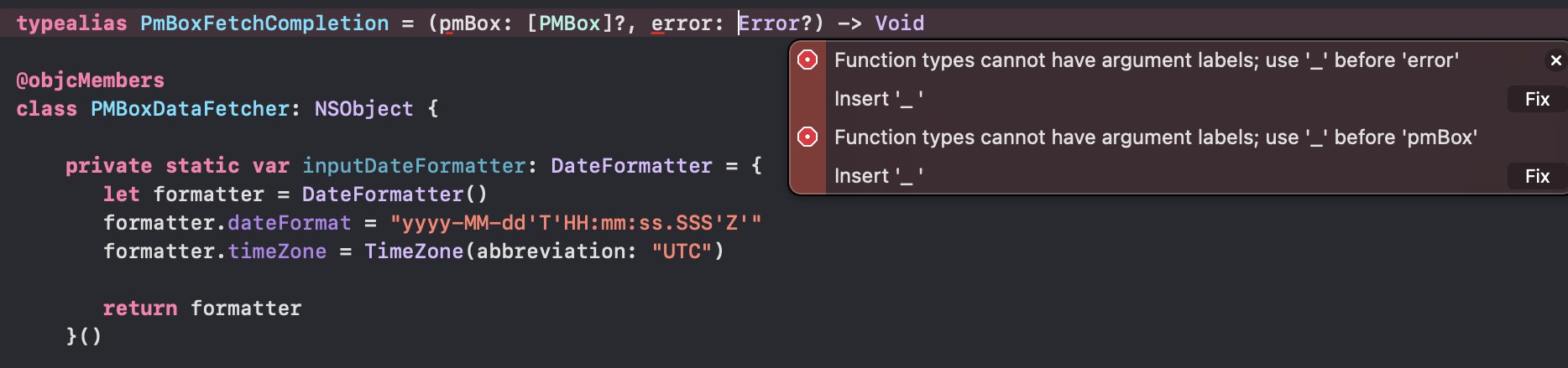This screenshot has height=368, width=1568.
Task: Click the error icon for the 'pmBox' label issue
Action: (808, 137)
